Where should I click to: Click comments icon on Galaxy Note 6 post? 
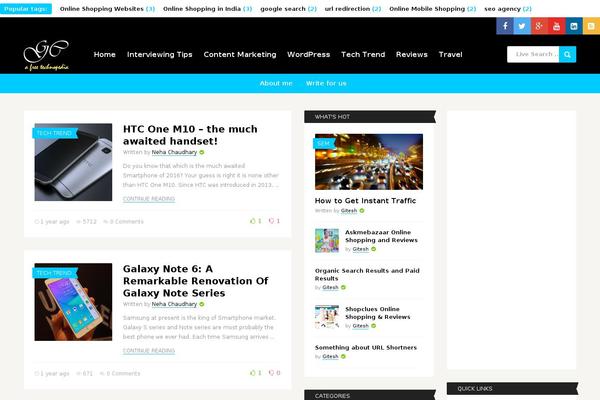pos(103,374)
